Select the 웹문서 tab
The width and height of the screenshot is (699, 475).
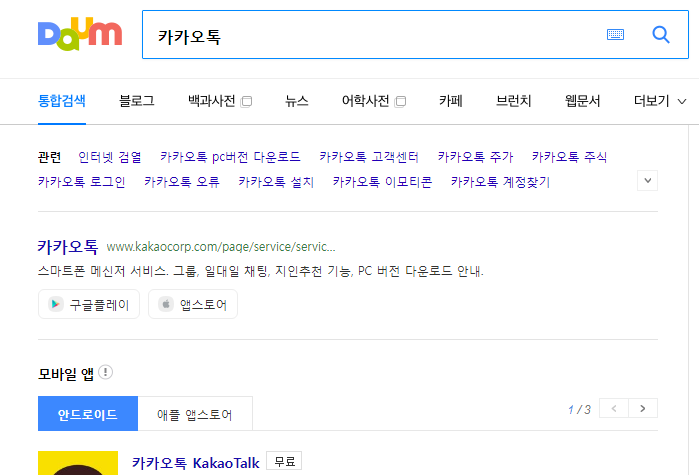pyautogui.click(x=582, y=101)
